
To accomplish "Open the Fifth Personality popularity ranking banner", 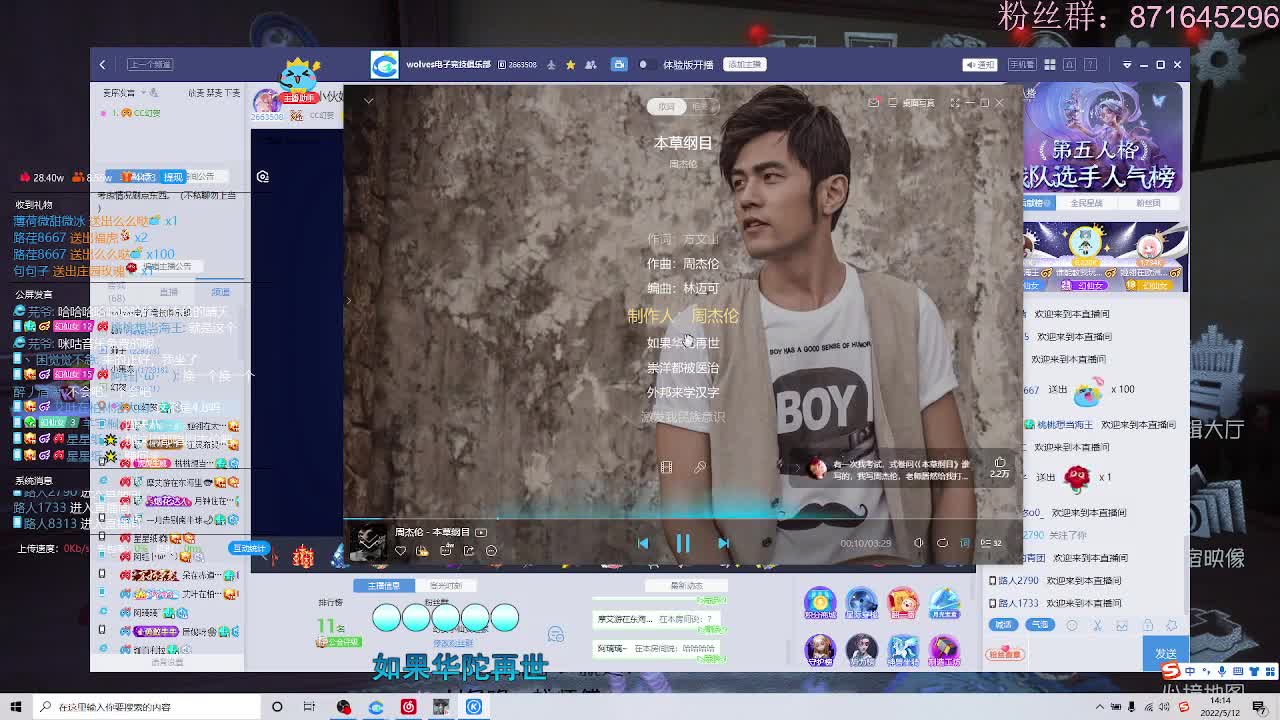I will pos(1103,137).
